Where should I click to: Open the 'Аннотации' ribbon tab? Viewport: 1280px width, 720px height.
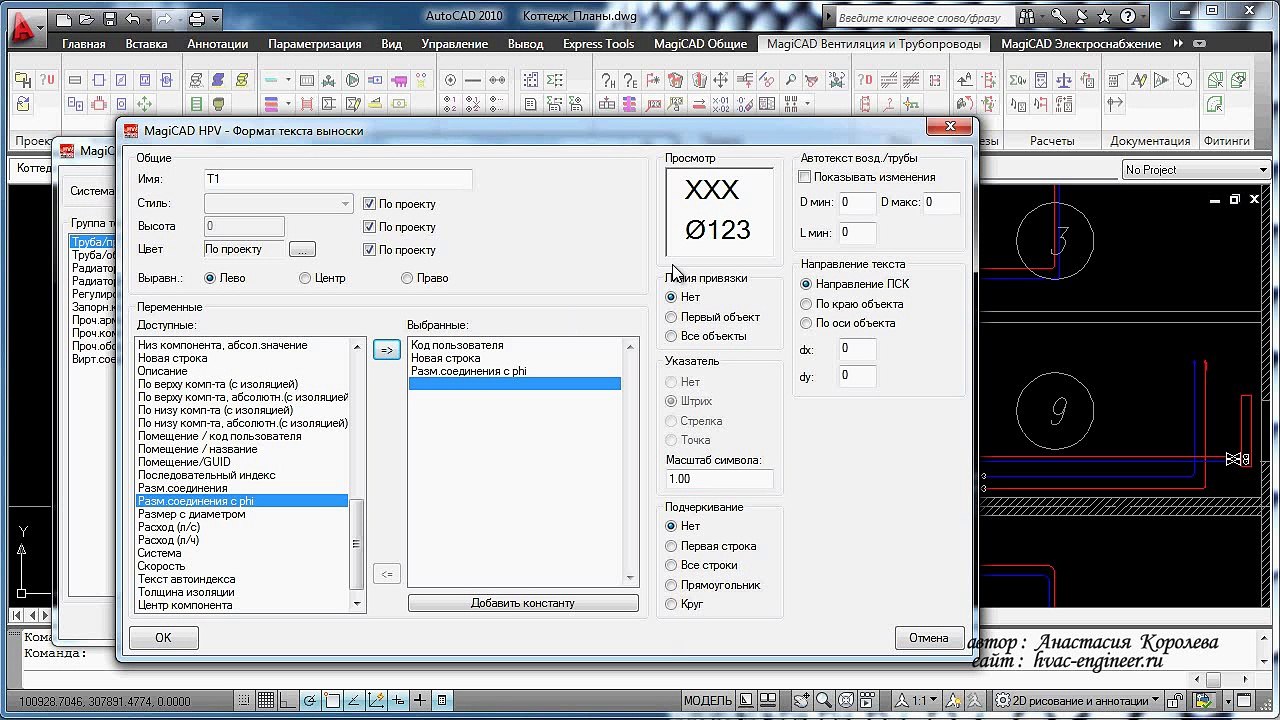217,44
